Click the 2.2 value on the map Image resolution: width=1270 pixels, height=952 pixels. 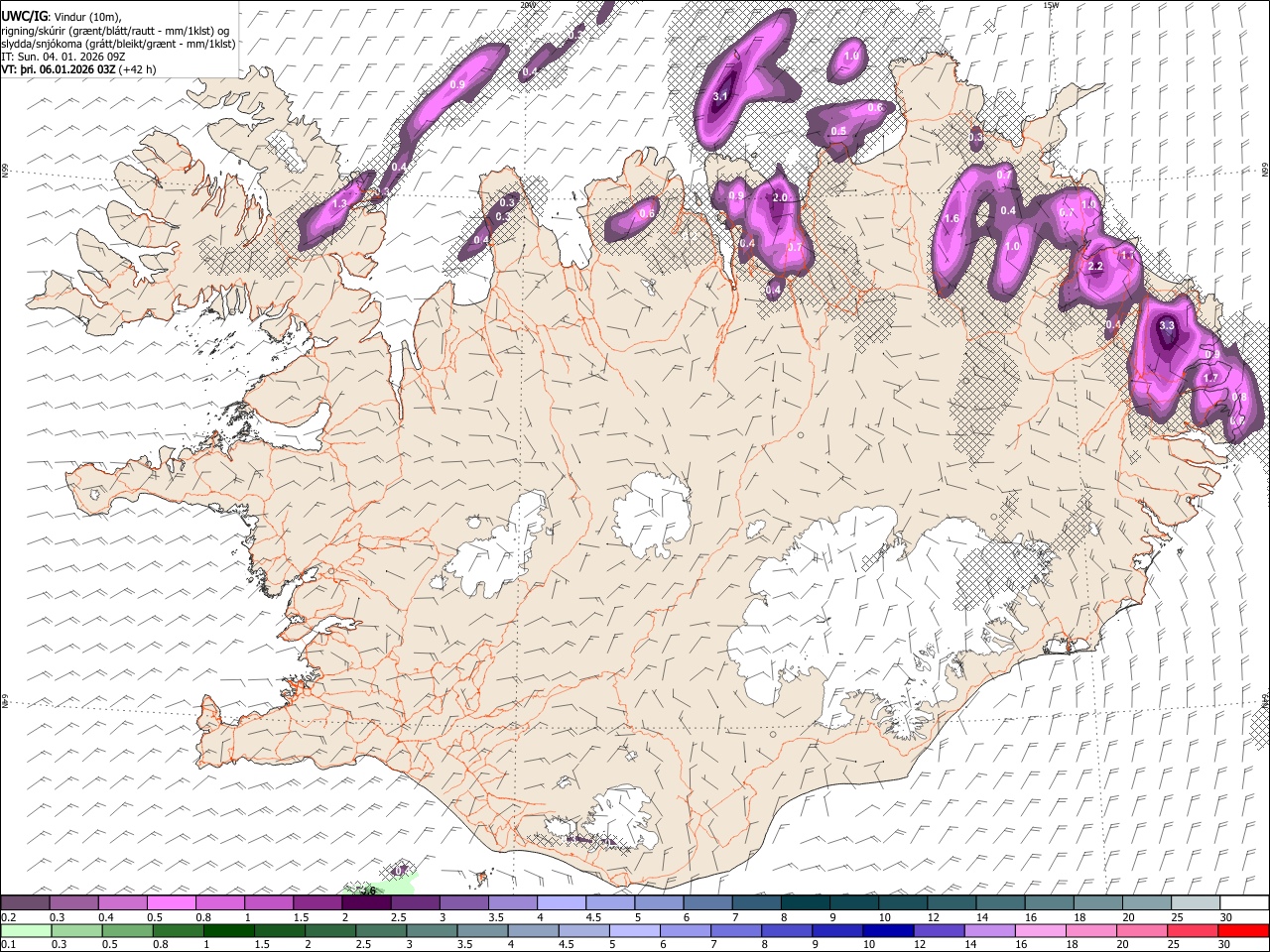1095,267
